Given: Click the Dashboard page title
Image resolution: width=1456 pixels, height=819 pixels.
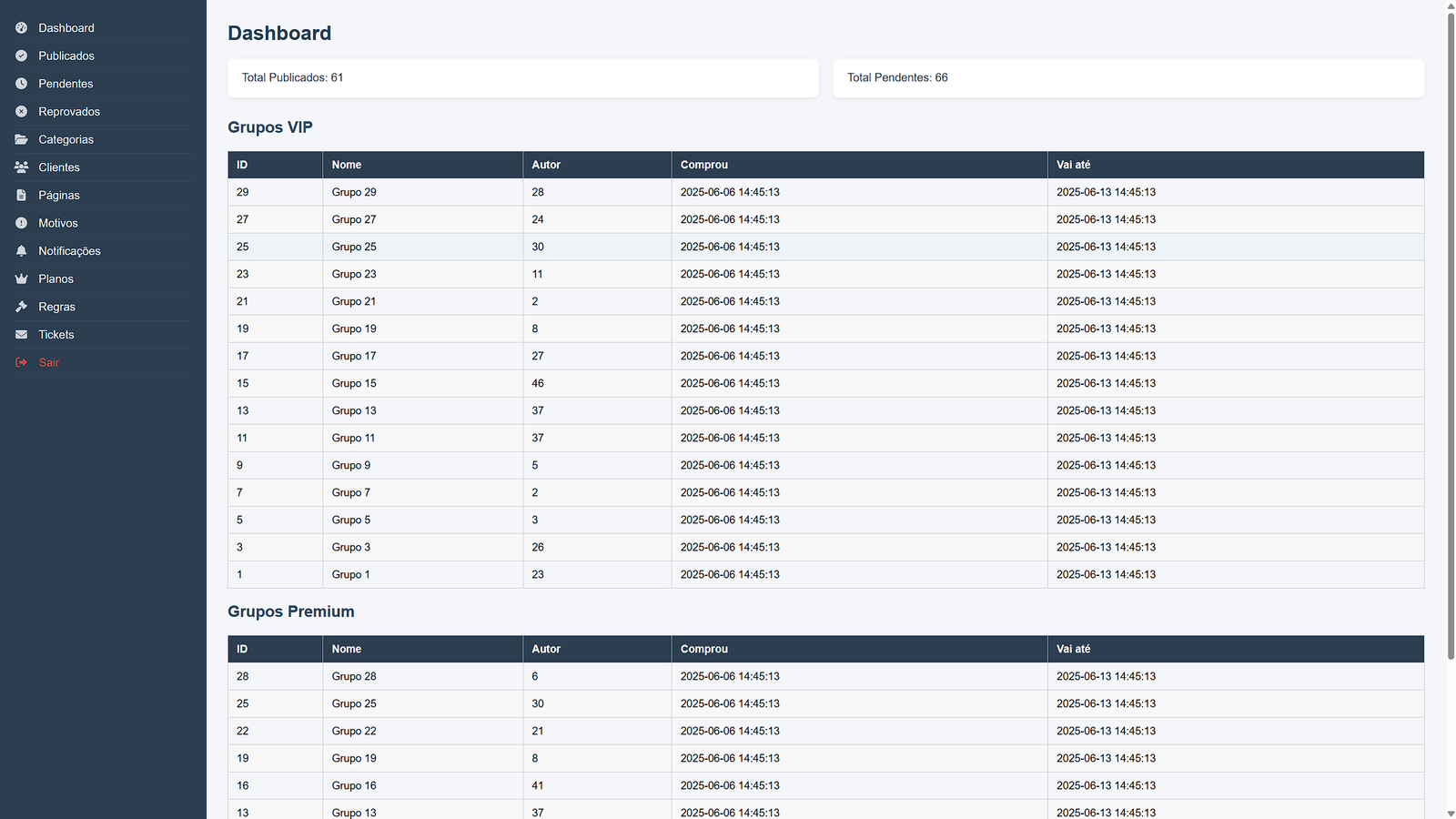Looking at the screenshot, I should tap(279, 34).
